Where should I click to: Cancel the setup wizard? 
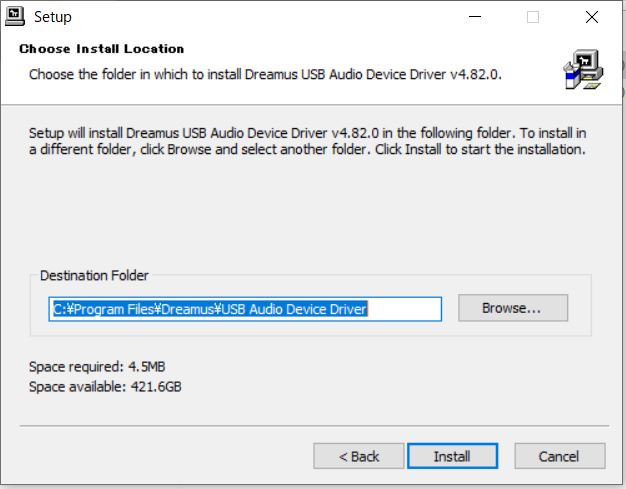coord(560,456)
